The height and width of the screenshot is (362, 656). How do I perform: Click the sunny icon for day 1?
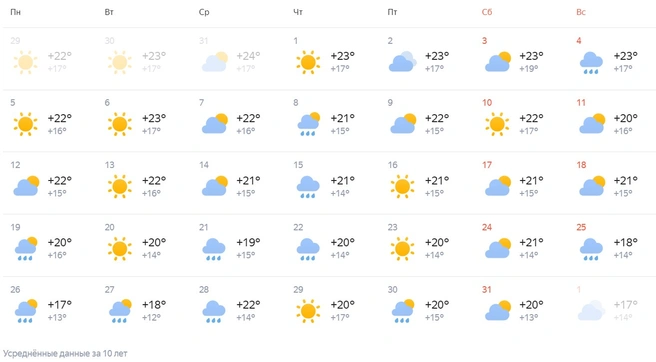(x=308, y=62)
